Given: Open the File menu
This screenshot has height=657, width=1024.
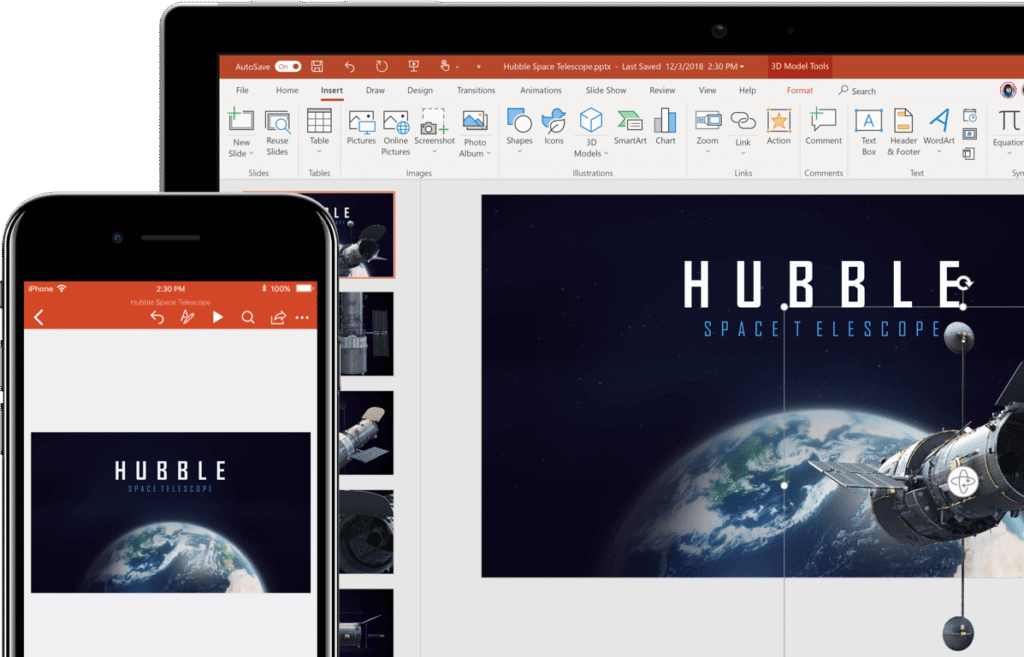Looking at the screenshot, I should (242, 90).
